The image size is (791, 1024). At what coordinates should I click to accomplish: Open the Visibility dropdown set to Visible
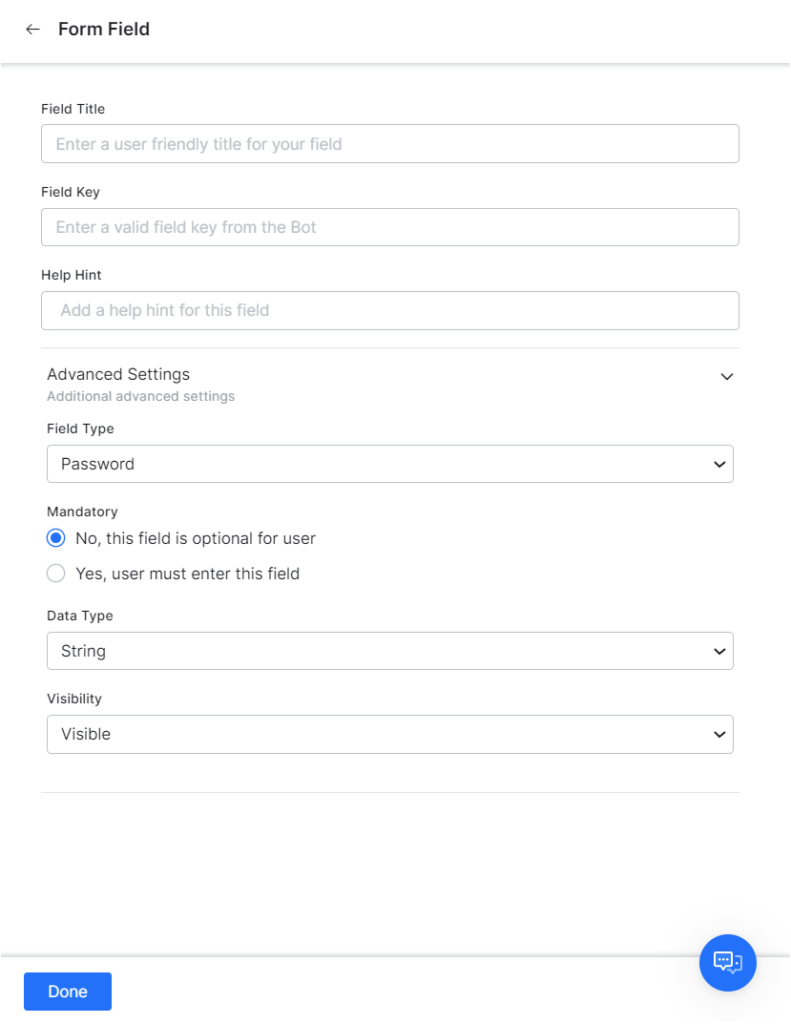pyautogui.click(x=390, y=734)
